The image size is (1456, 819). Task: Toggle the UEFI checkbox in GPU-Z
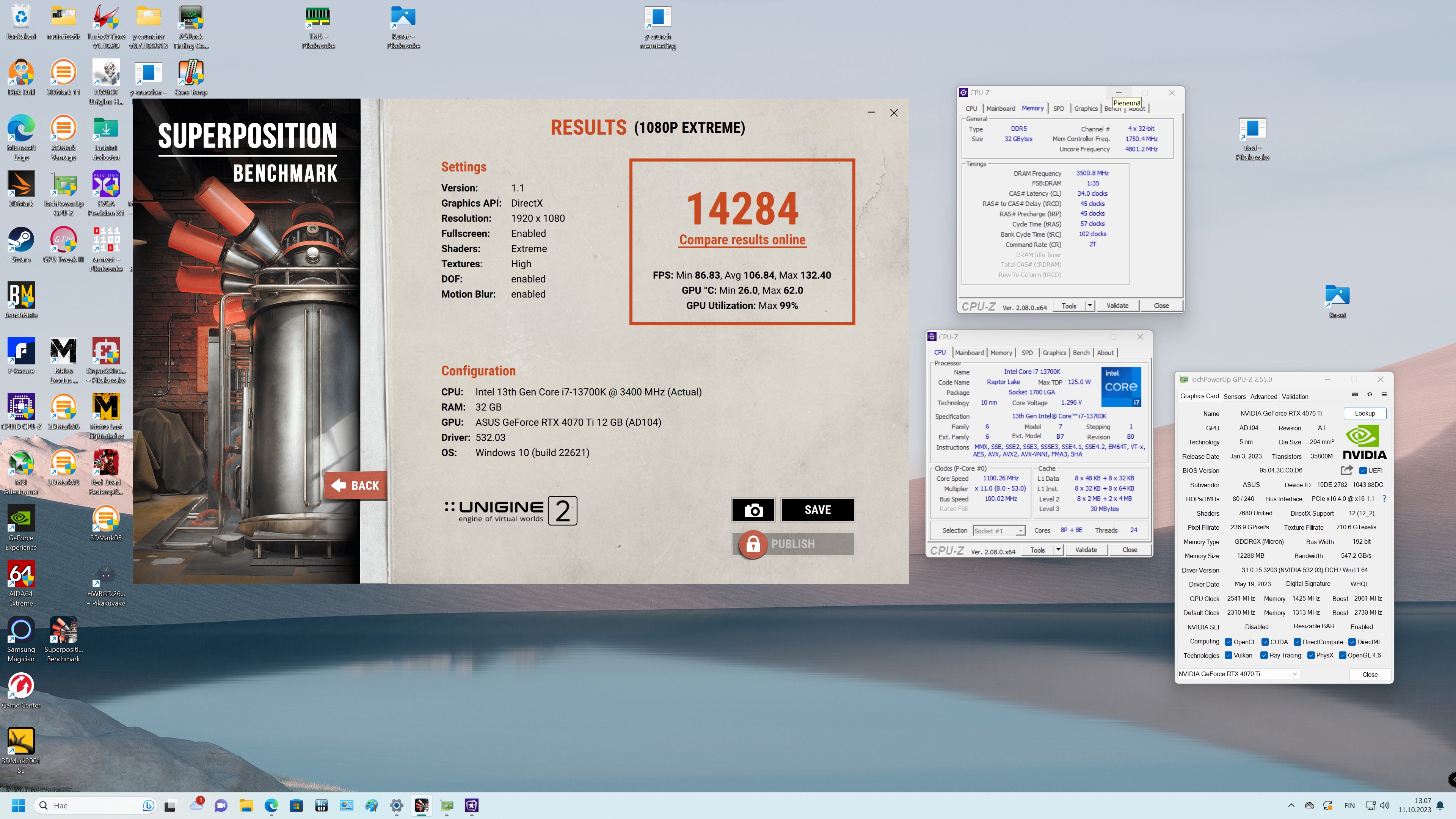1363,470
